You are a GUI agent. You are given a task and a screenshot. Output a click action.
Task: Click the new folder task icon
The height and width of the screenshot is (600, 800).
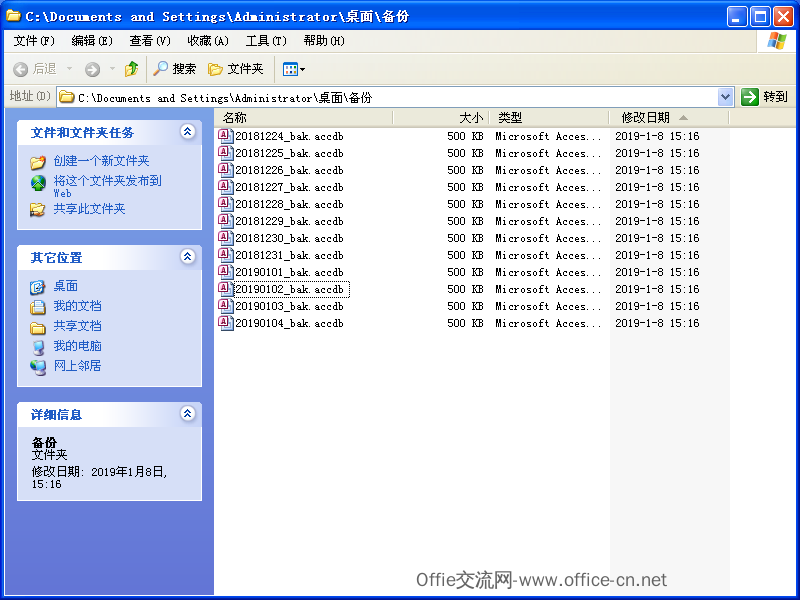tap(38, 162)
